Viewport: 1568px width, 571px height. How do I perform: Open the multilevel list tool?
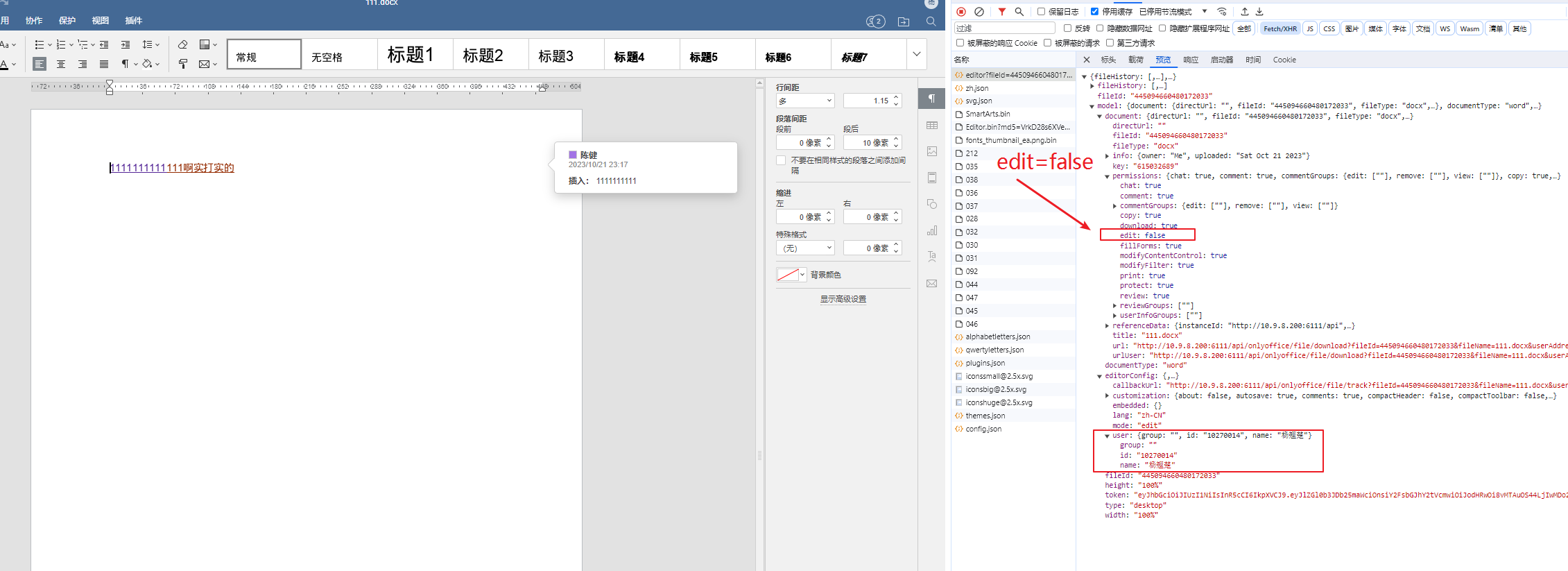coord(83,44)
